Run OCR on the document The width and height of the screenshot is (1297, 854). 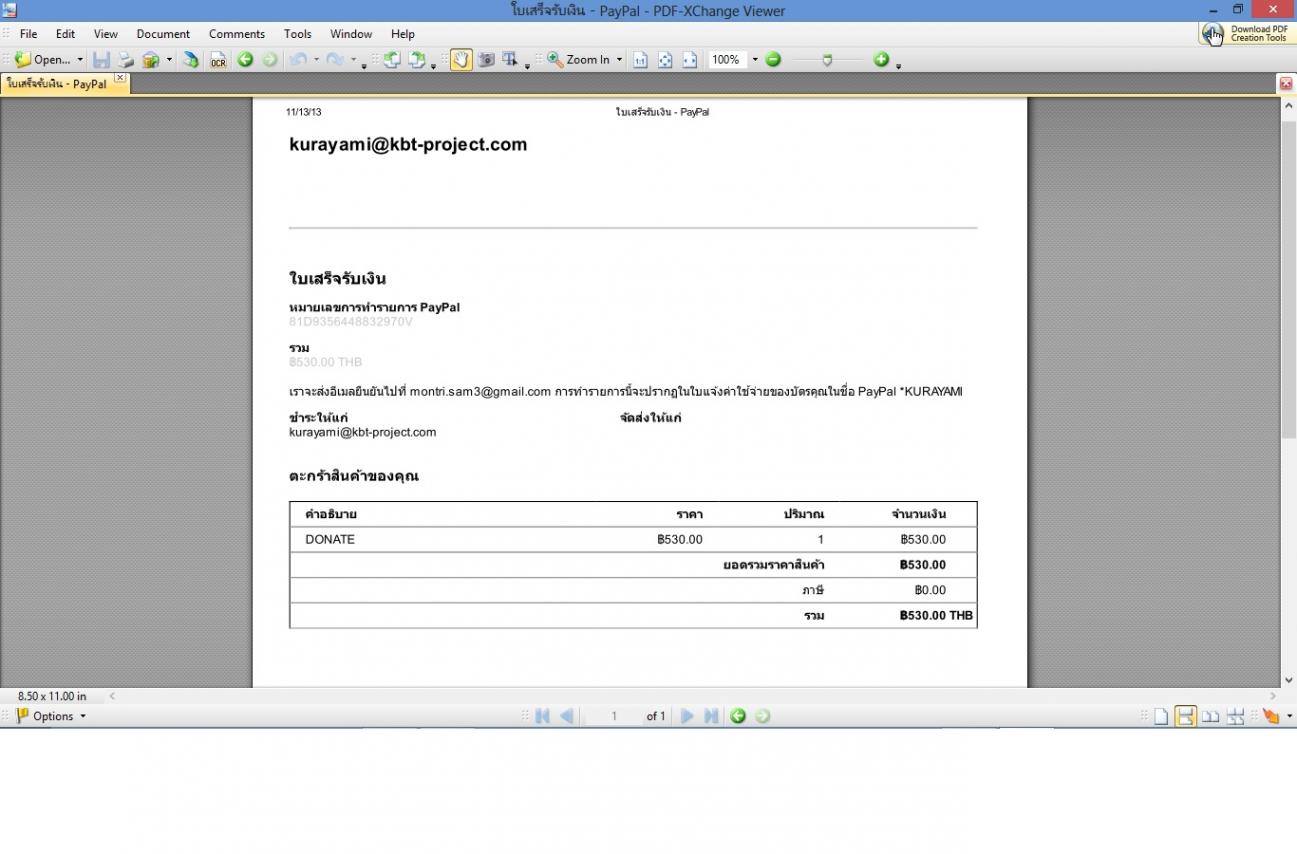[217, 60]
